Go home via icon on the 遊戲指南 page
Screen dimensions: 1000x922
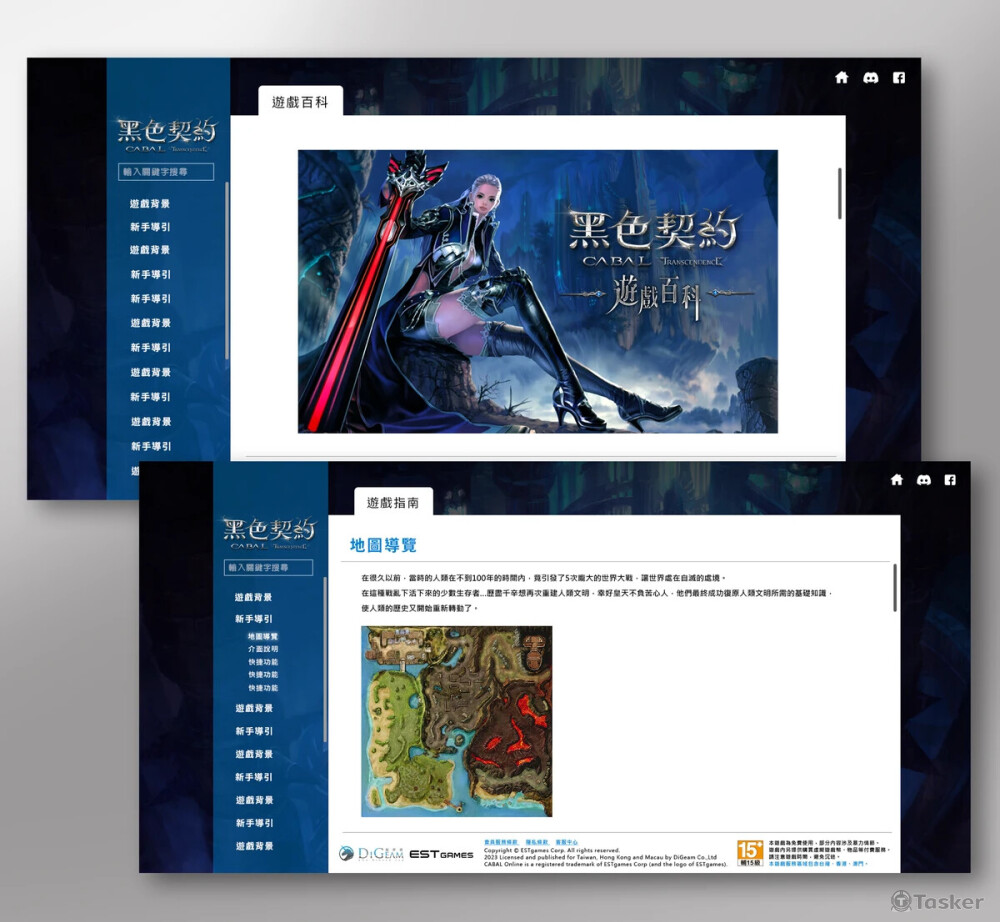(x=896, y=480)
